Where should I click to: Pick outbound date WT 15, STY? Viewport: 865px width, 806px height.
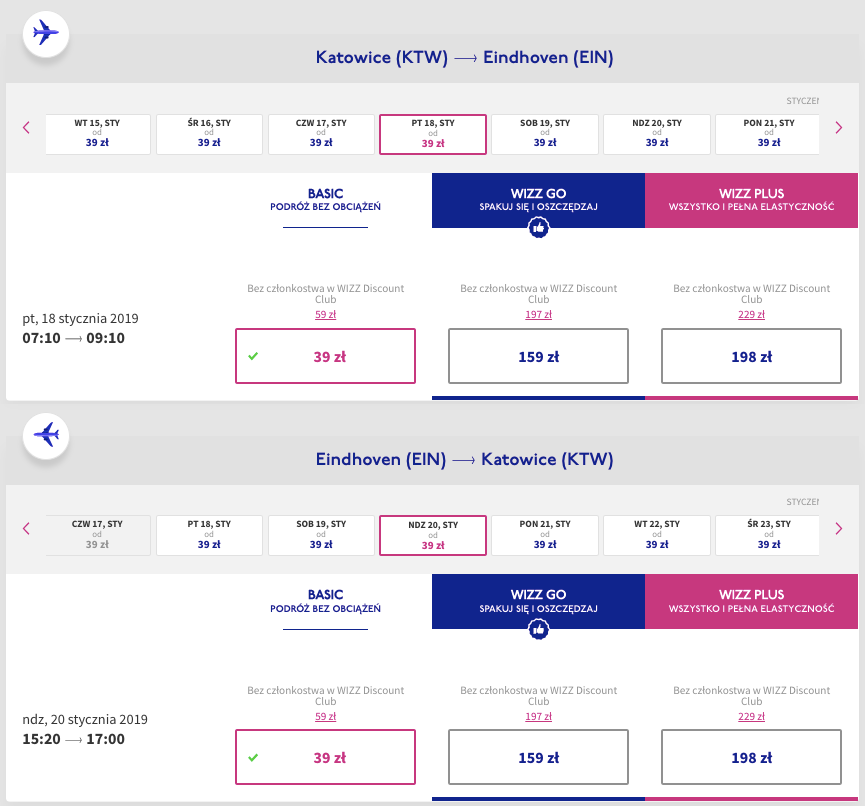[x=98, y=134]
